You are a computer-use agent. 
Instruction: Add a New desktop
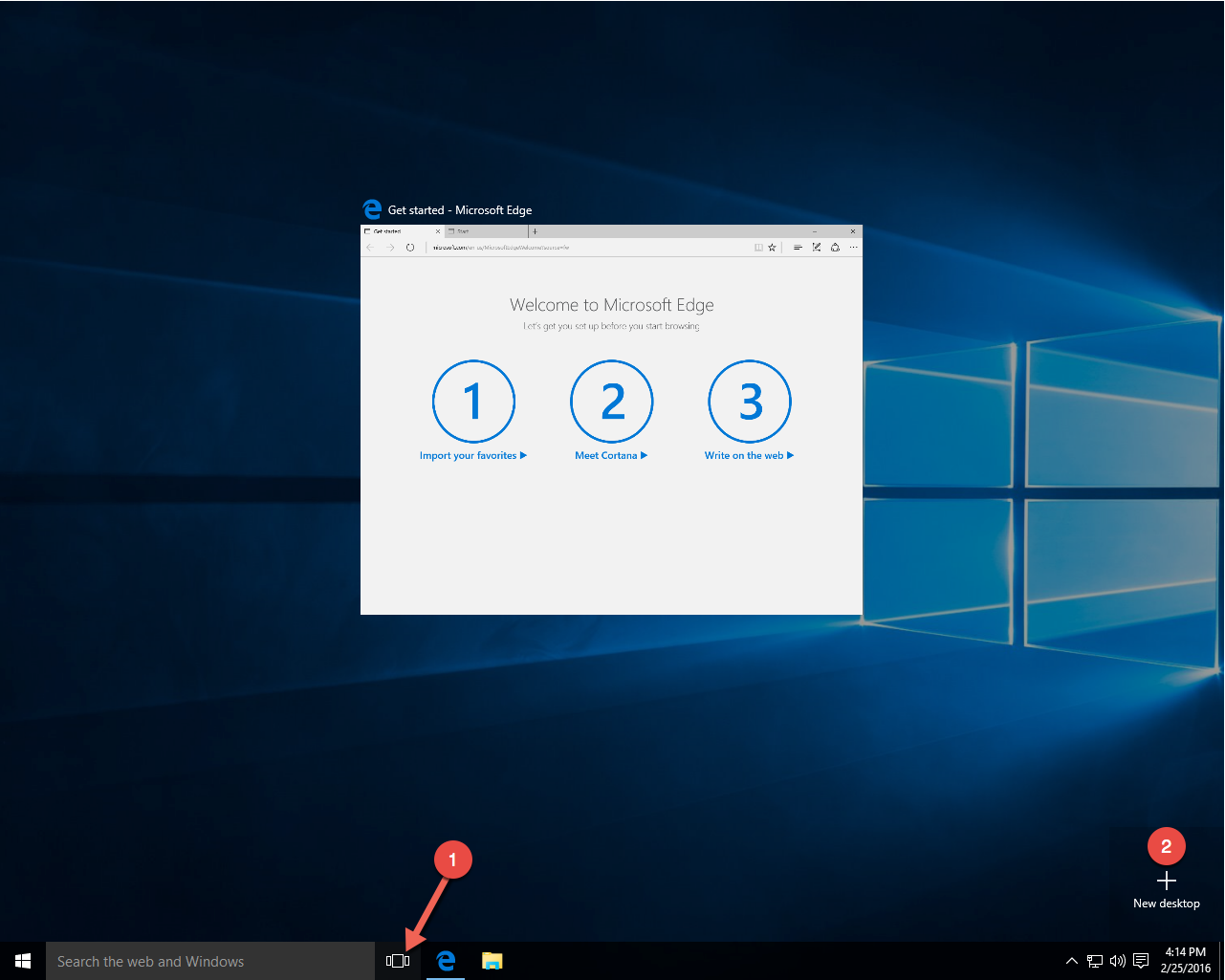(x=1167, y=889)
